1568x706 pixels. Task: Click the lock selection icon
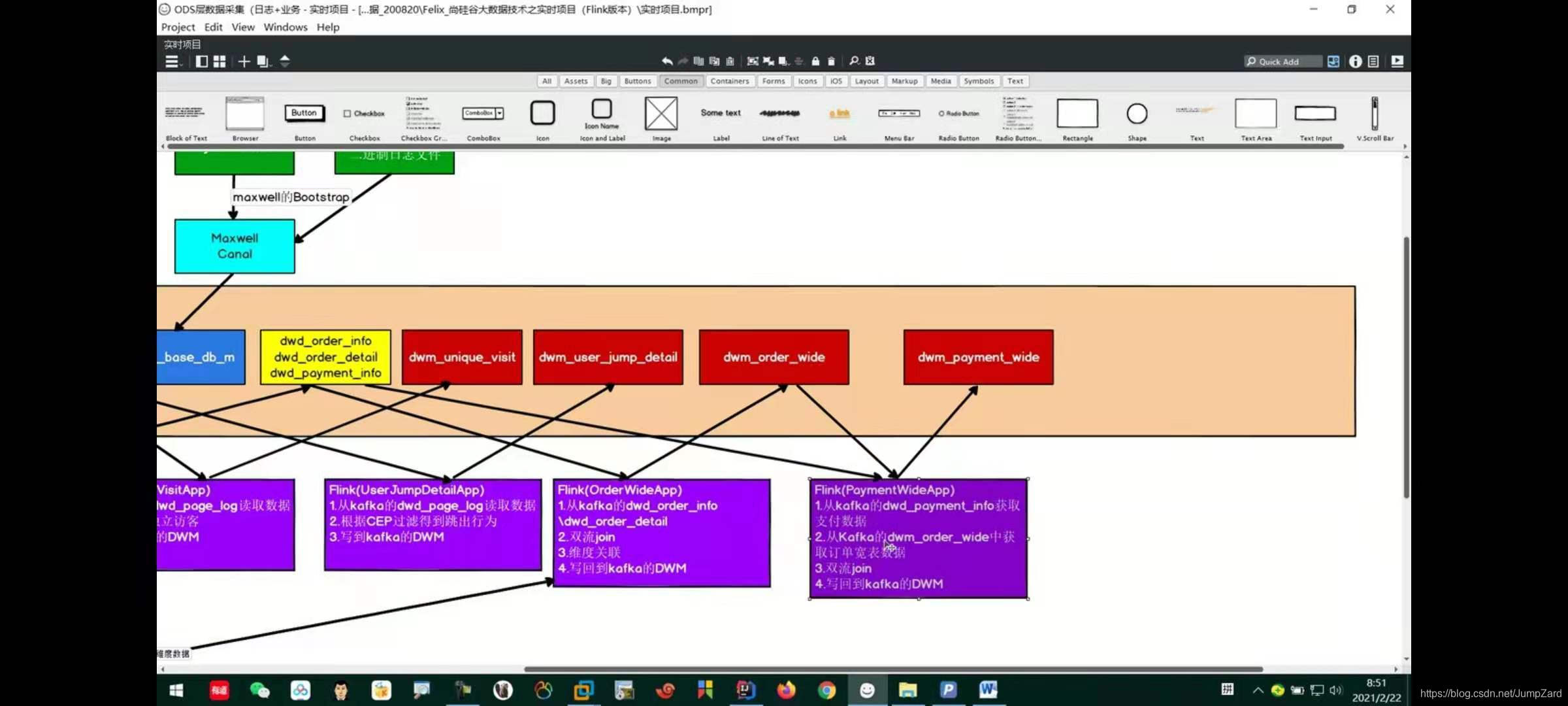[x=815, y=61]
